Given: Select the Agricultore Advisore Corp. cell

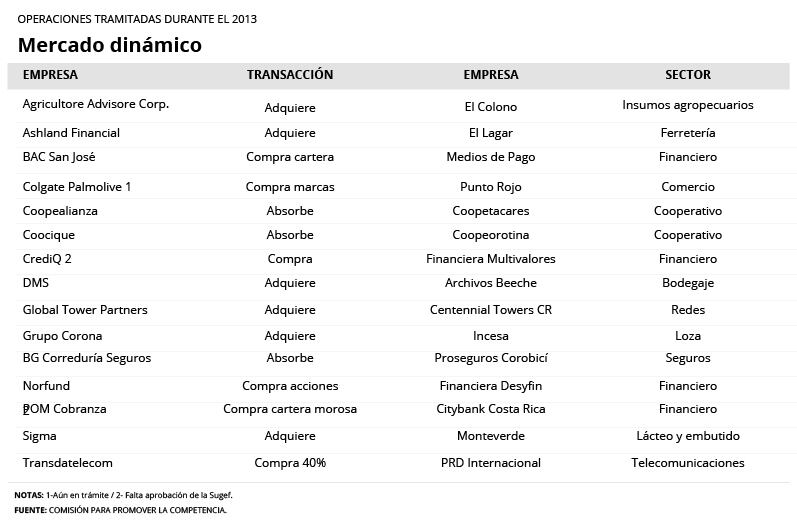Looking at the screenshot, I should point(96,104).
